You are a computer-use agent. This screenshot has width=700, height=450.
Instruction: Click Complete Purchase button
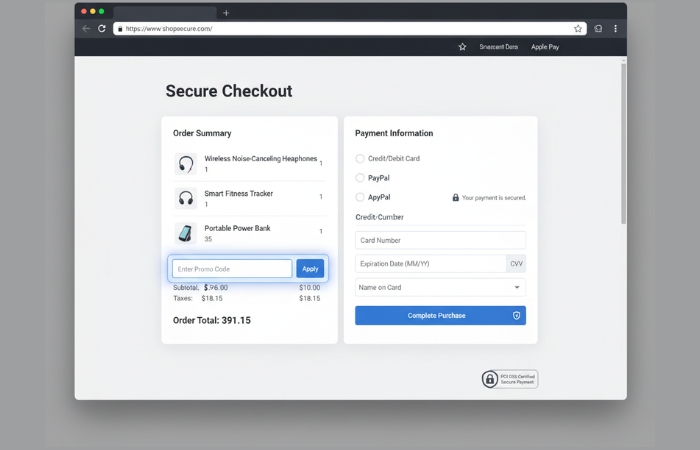440,316
